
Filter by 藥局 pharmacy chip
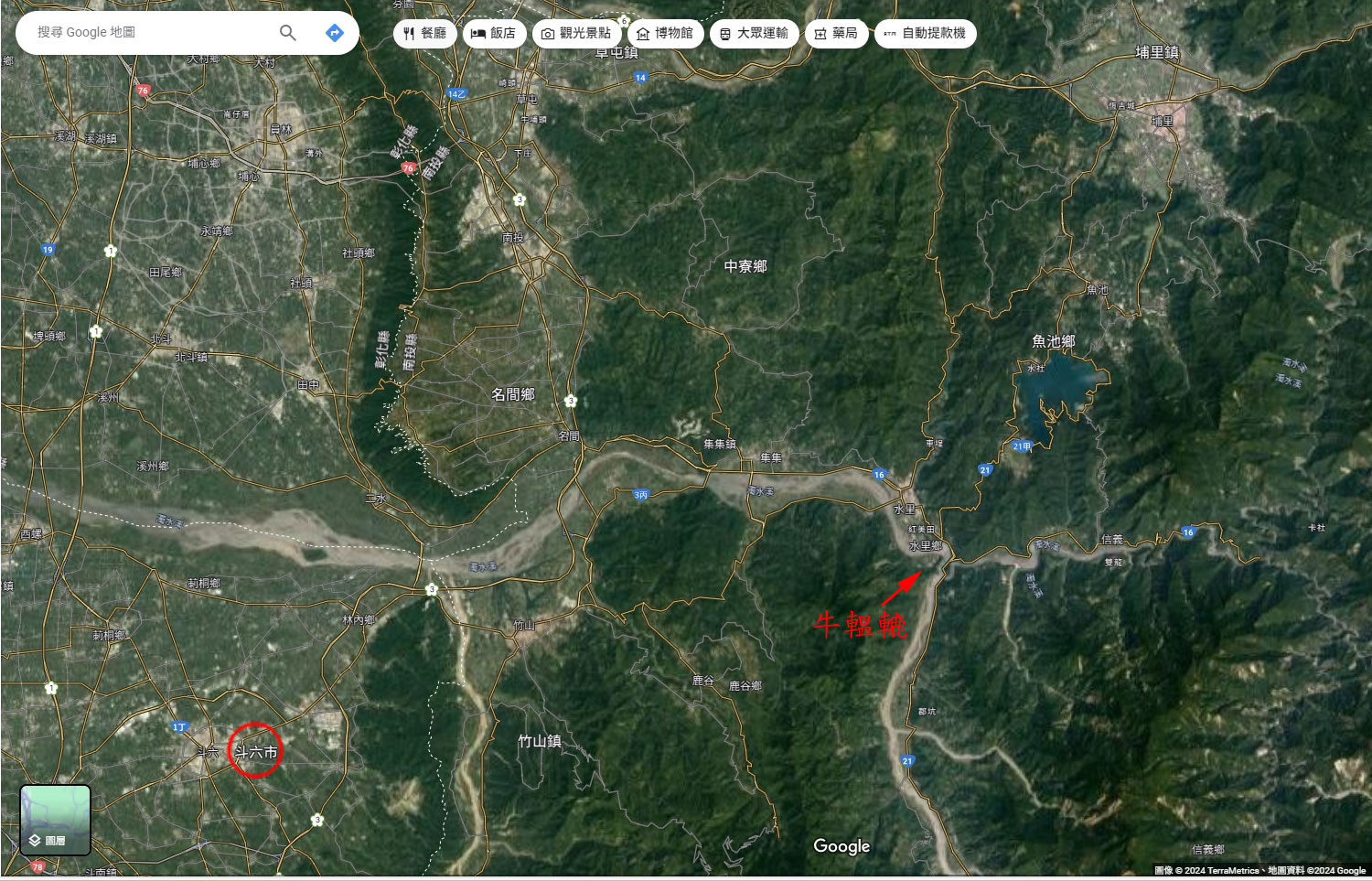tap(836, 34)
